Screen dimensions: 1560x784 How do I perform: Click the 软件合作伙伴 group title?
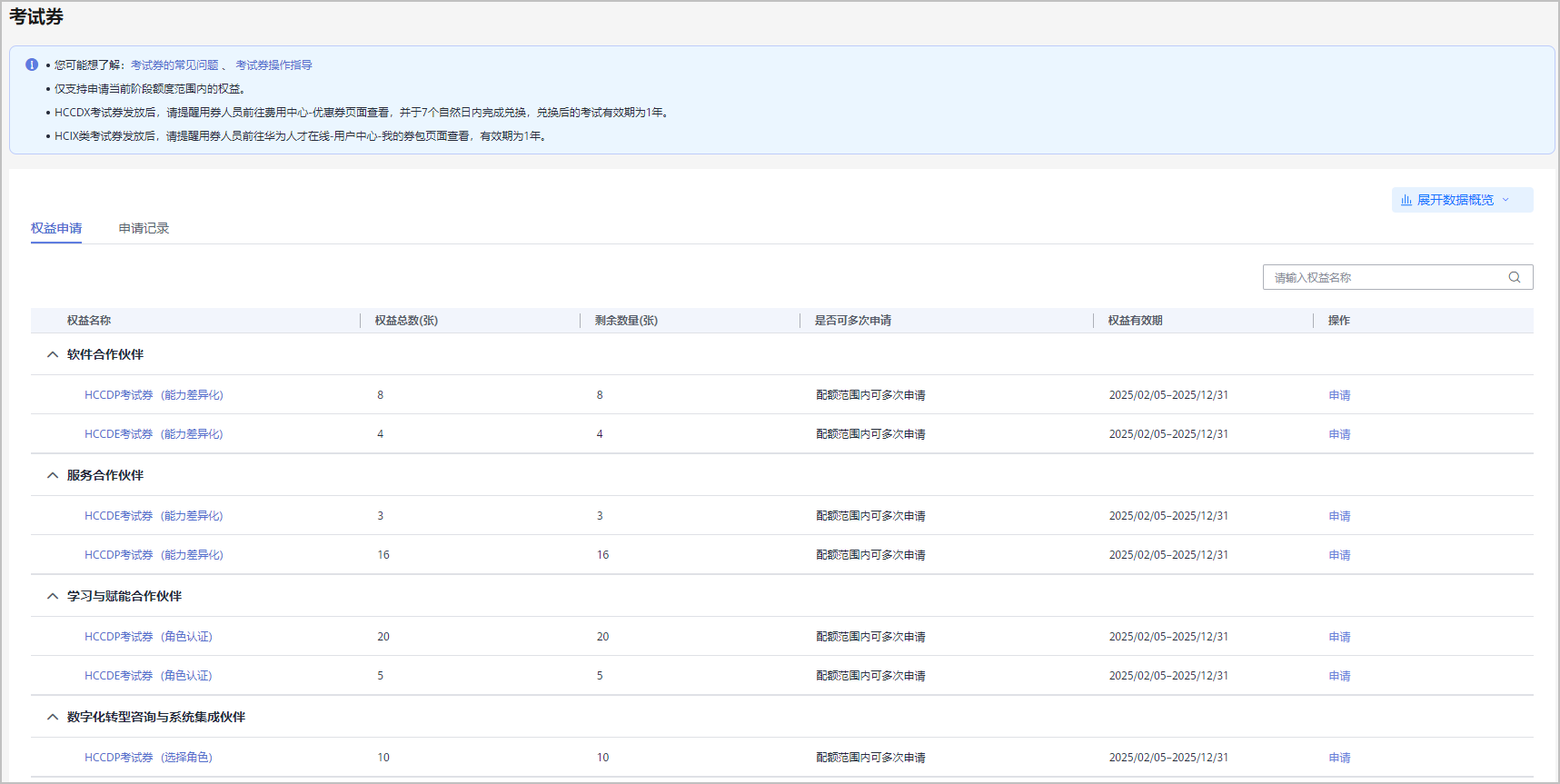point(105,354)
